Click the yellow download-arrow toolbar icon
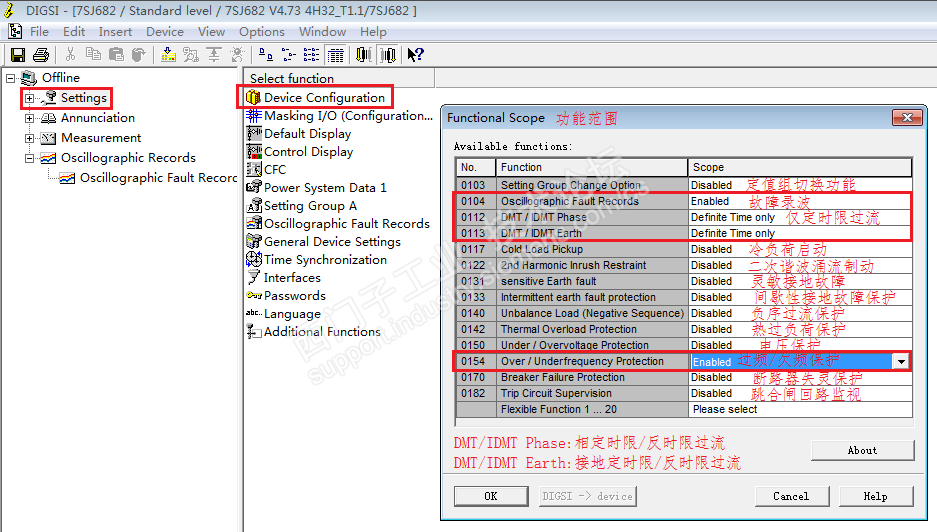This screenshot has width=937, height=532. pyautogui.click(x=169, y=55)
